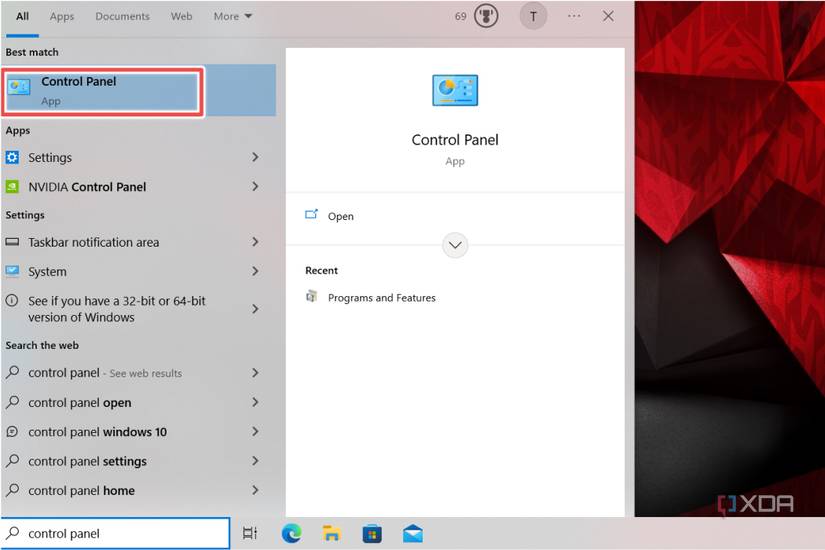This screenshot has width=825, height=550.
Task: Click the Programs and Features icon
Action: [311, 297]
